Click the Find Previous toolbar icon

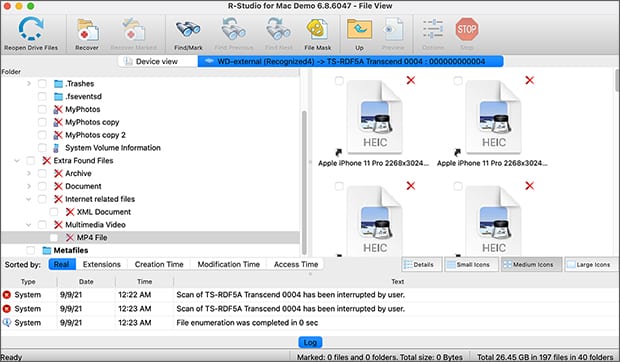(234, 30)
